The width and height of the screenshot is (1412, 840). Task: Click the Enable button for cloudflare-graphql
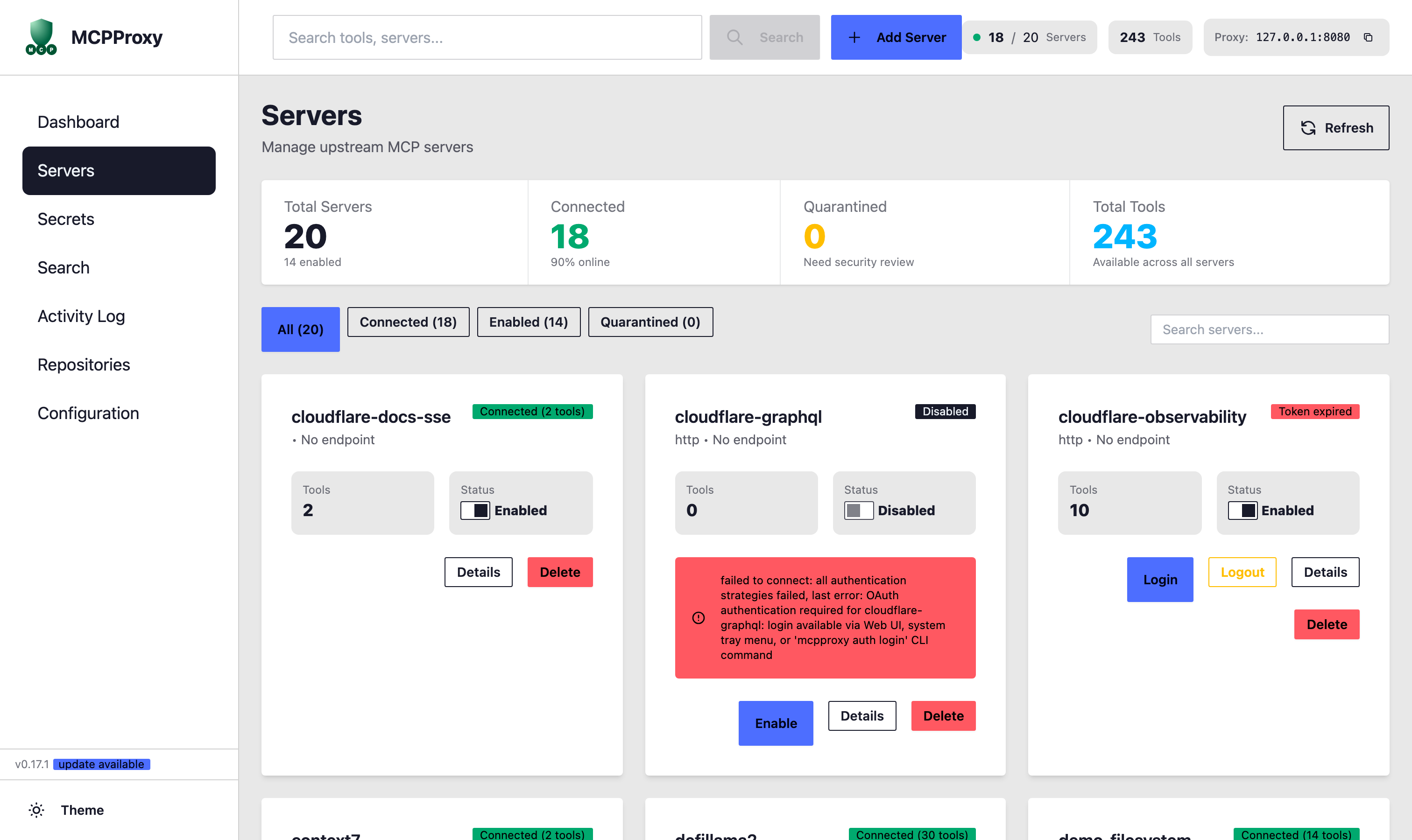776,723
